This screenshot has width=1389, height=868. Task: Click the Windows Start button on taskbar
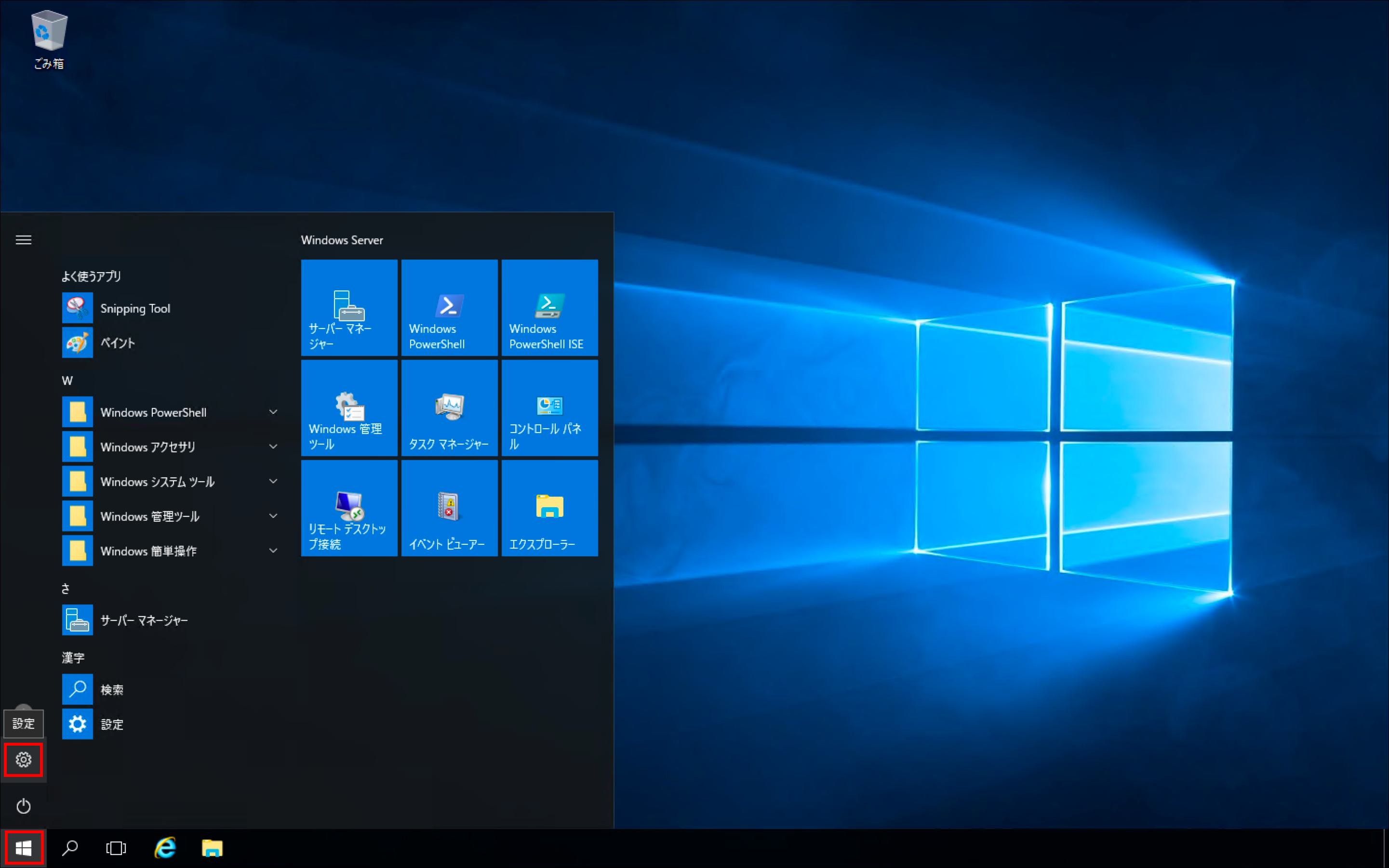click(24, 848)
